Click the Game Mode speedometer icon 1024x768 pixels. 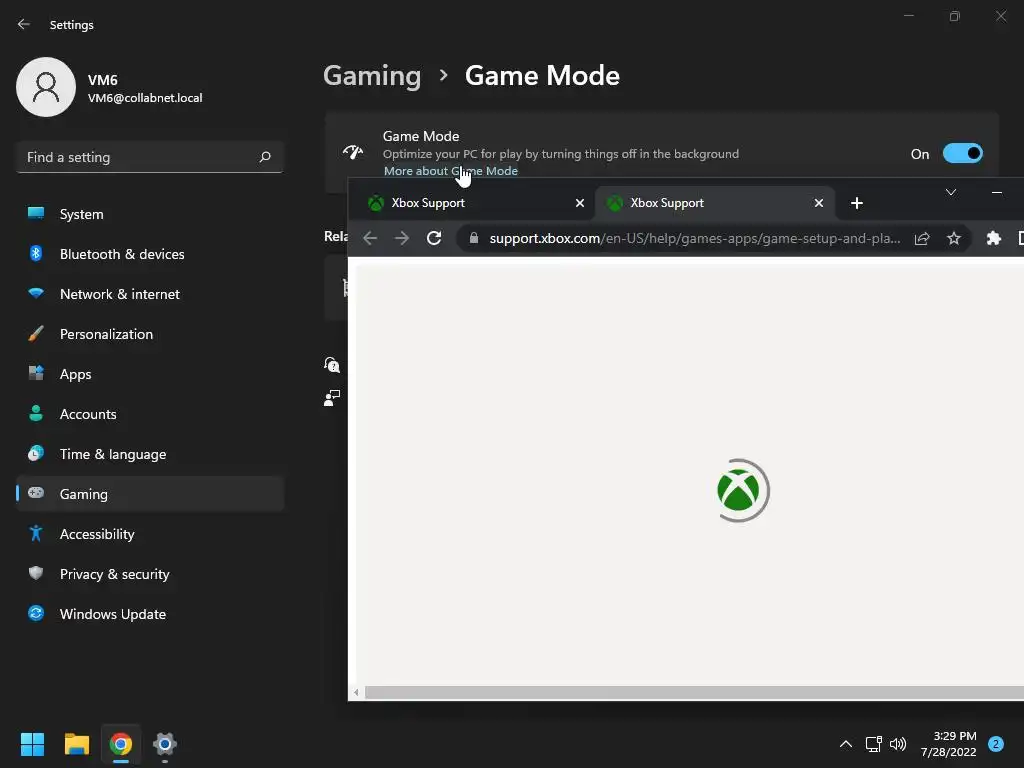353,153
